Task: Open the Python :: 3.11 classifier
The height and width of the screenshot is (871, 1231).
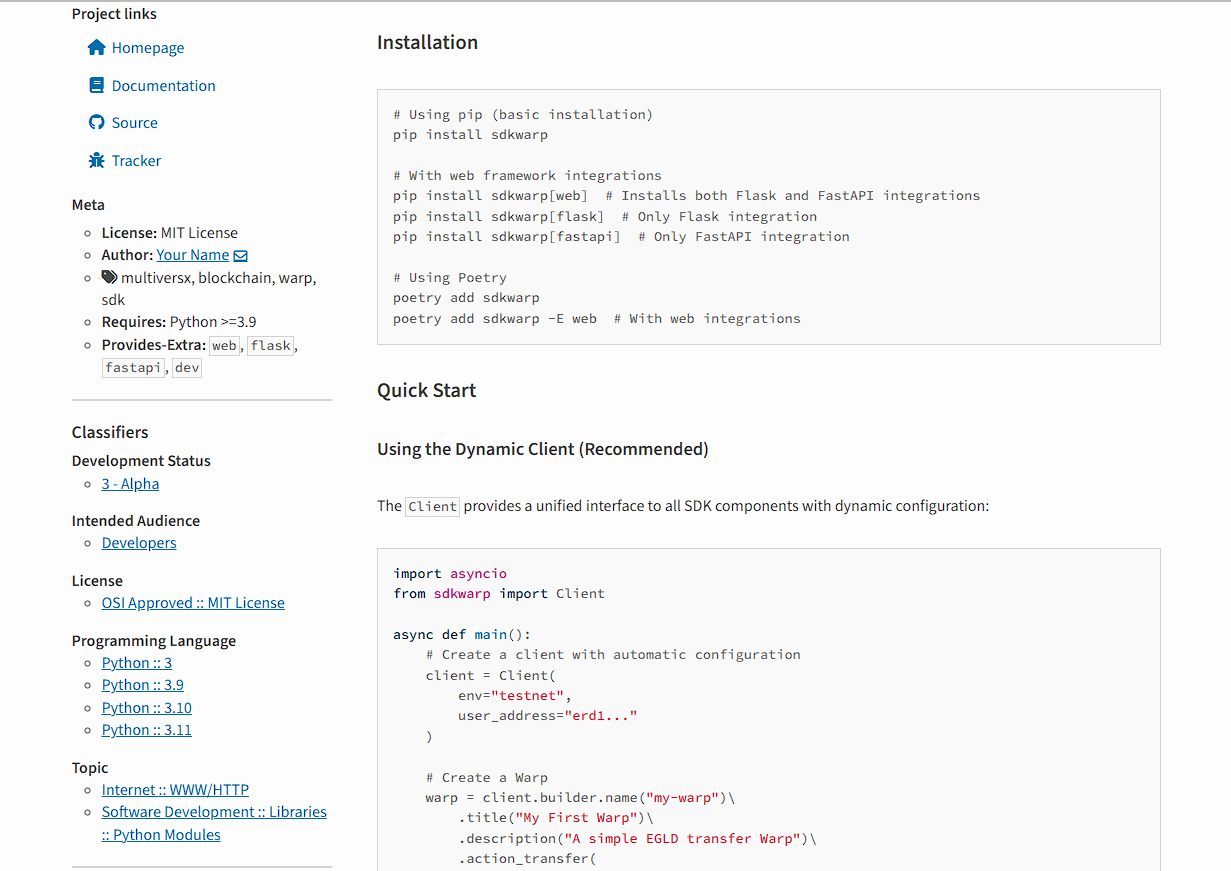Action: point(147,730)
